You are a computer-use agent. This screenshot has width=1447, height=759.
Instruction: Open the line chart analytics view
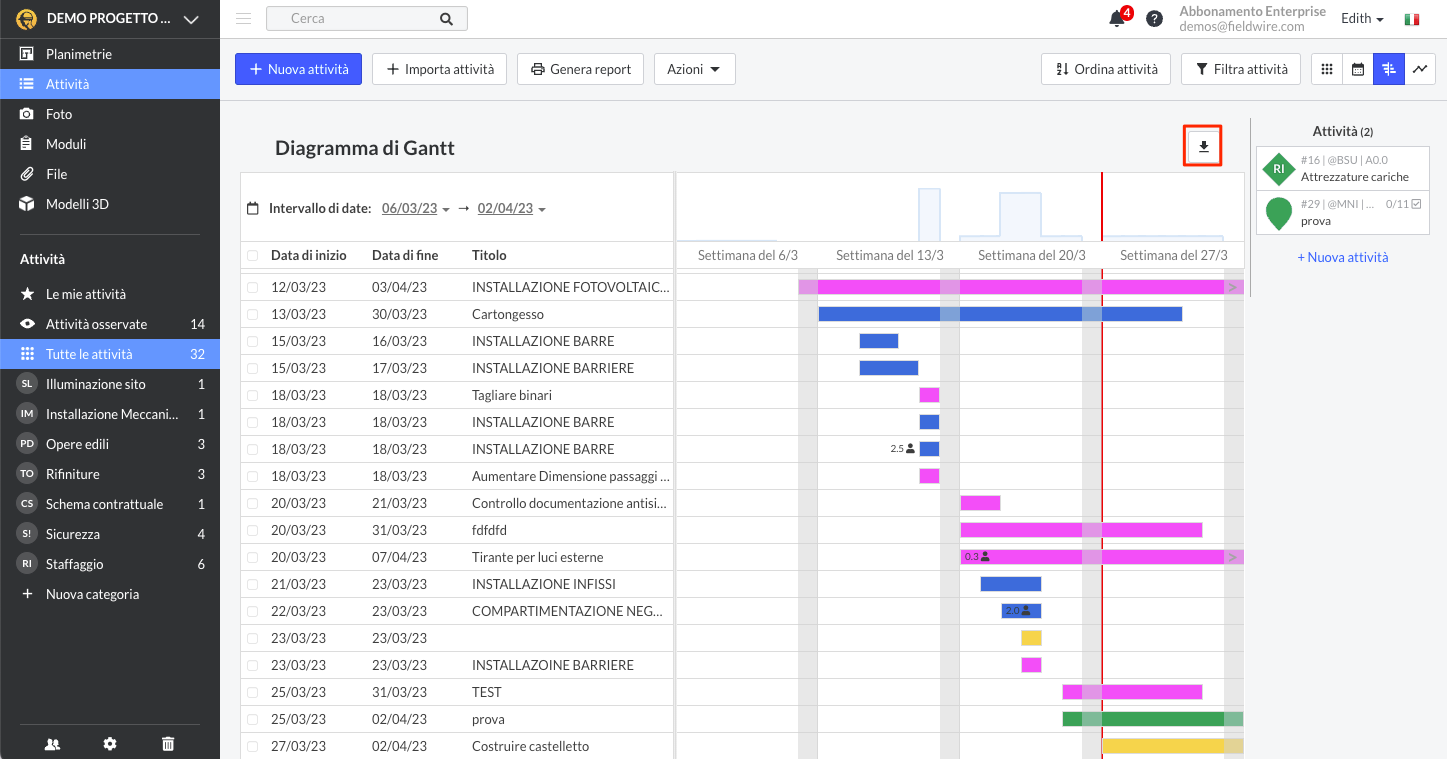pos(1418,69)
